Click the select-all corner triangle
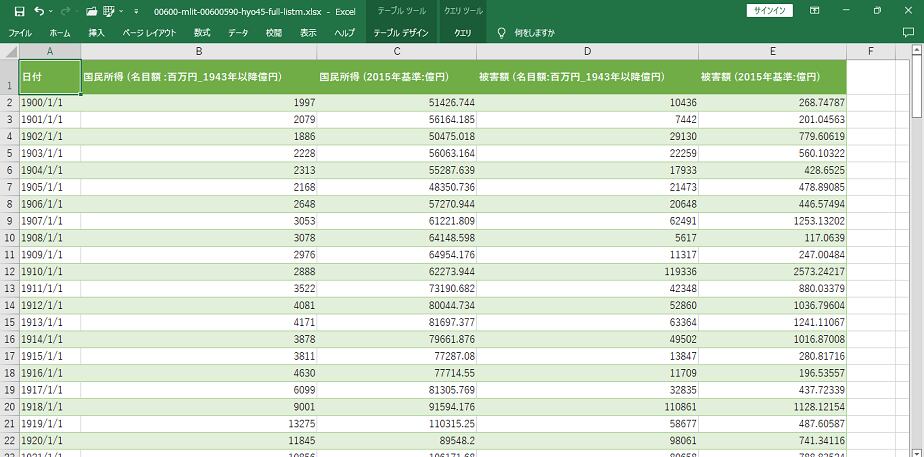 [x=9, y=51]
